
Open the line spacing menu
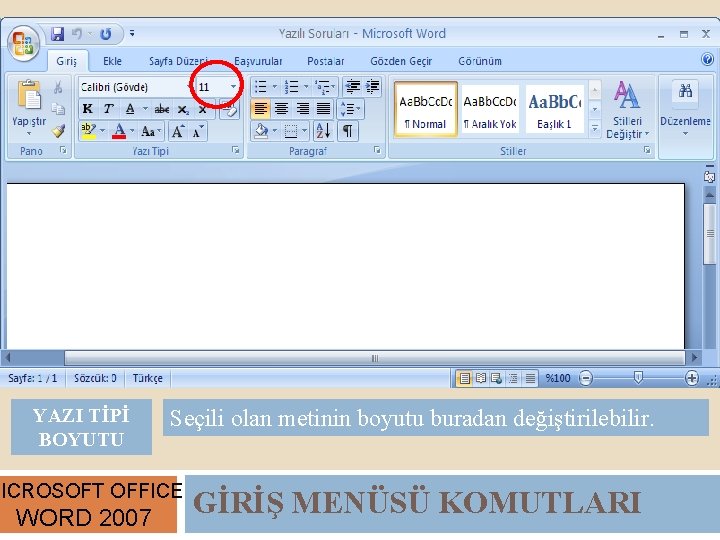point(350,109)
